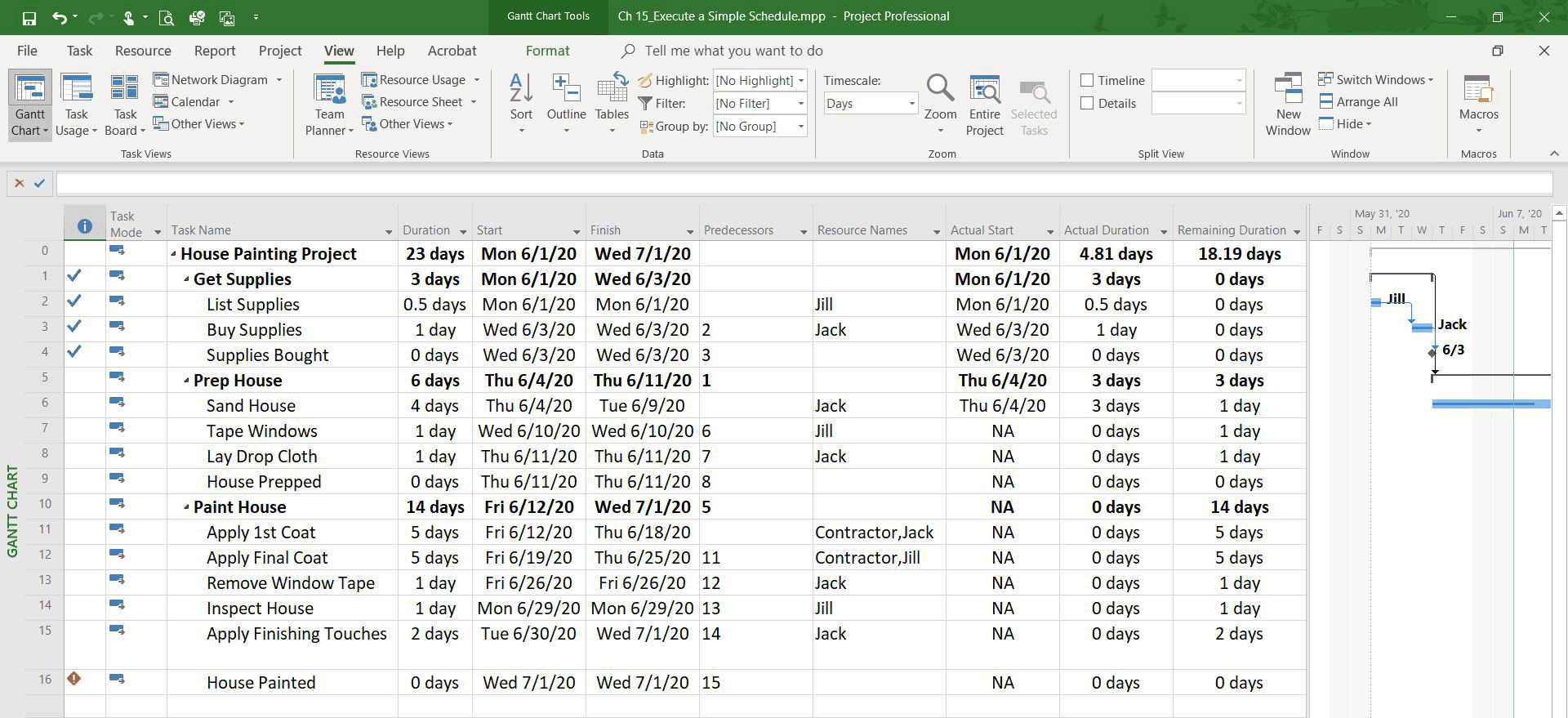Open the Gantt Chart view button
The width and height of the screenshot is (1568, 718).
coord(30,105)
